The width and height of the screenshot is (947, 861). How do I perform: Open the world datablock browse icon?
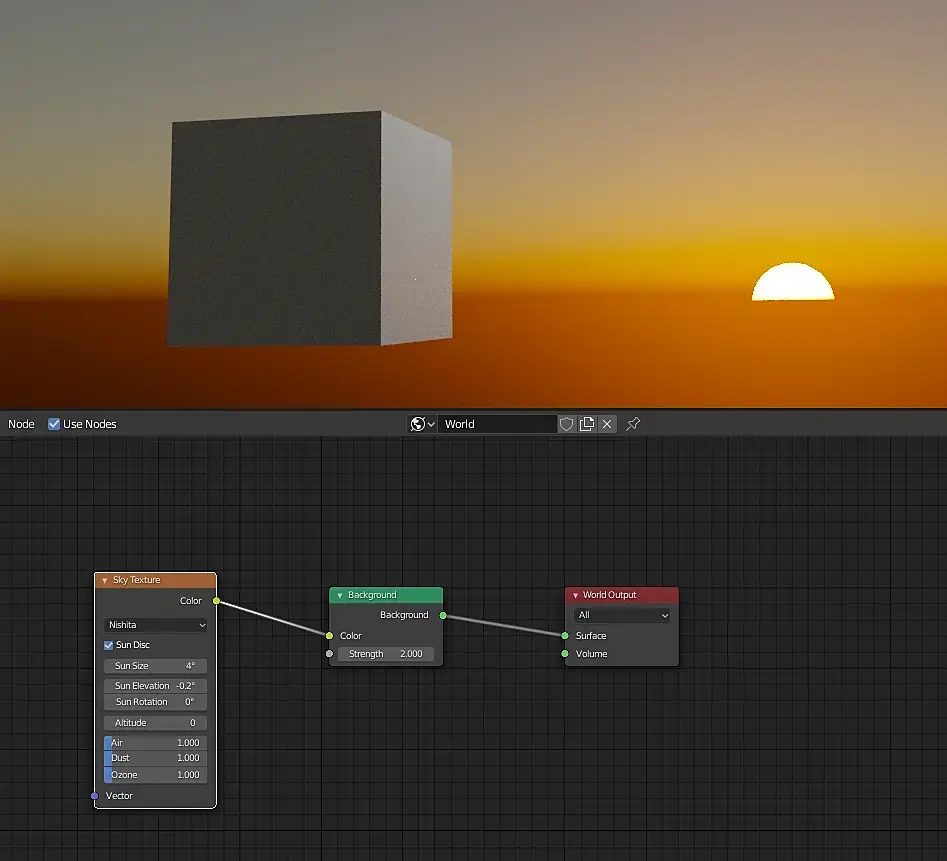[x=422, y=424]
